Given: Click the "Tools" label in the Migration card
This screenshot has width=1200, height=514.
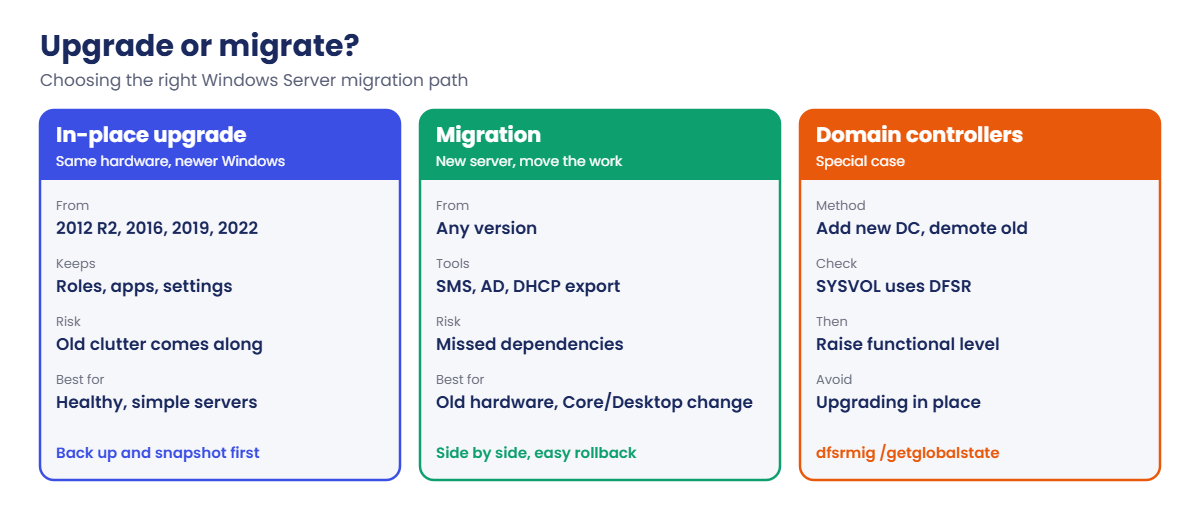Looking at the screenshot, I should point(453,264).
